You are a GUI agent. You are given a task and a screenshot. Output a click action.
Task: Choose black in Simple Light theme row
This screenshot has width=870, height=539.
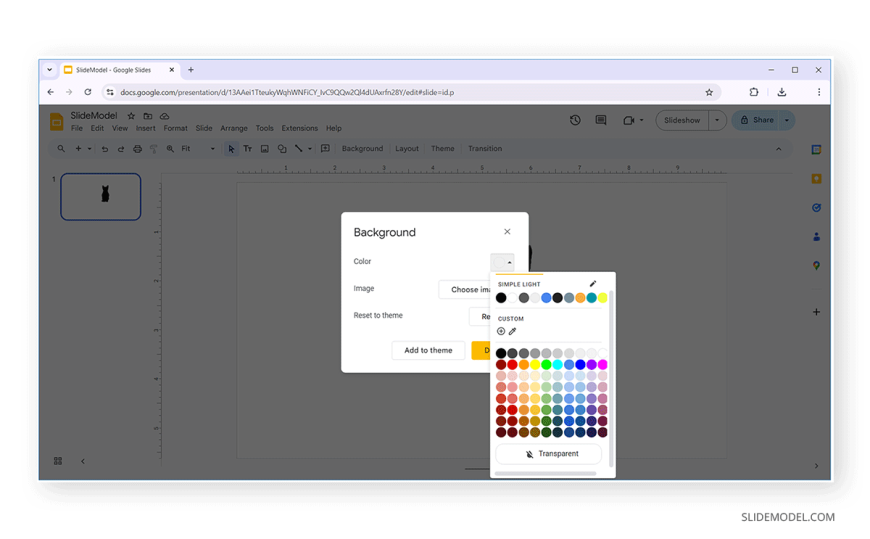coord(501,298)
